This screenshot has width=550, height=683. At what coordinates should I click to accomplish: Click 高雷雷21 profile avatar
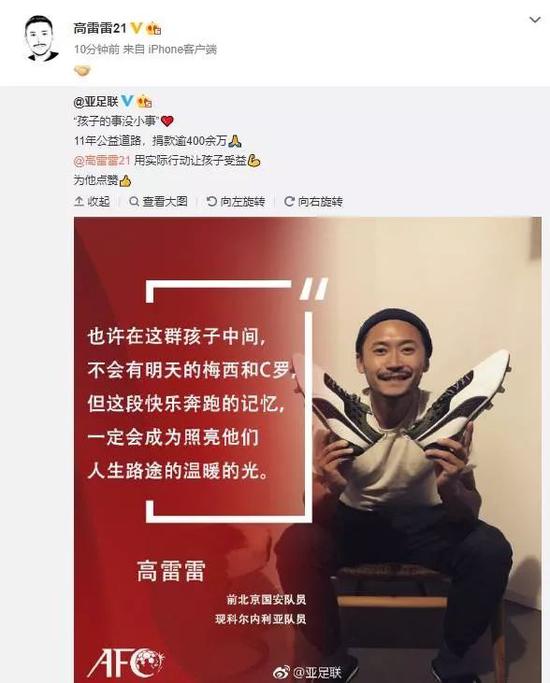tap(41, 39)
